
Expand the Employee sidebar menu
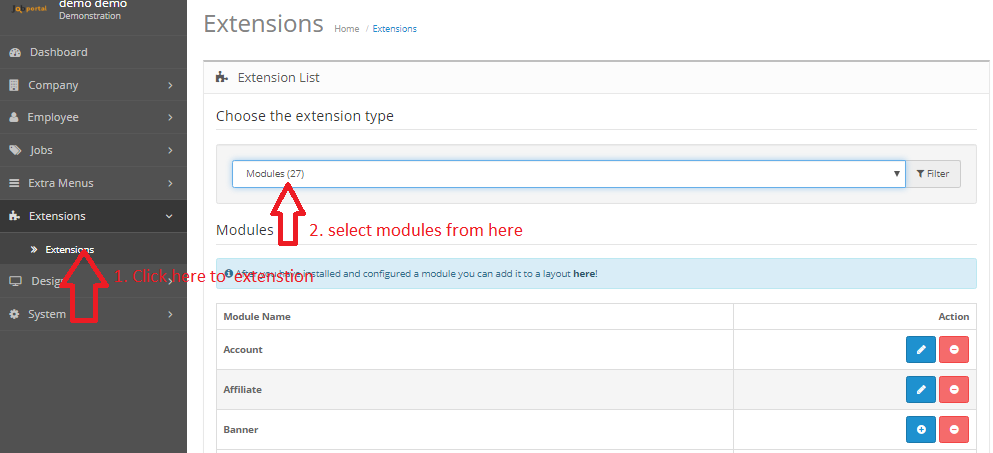coord(92,117)
